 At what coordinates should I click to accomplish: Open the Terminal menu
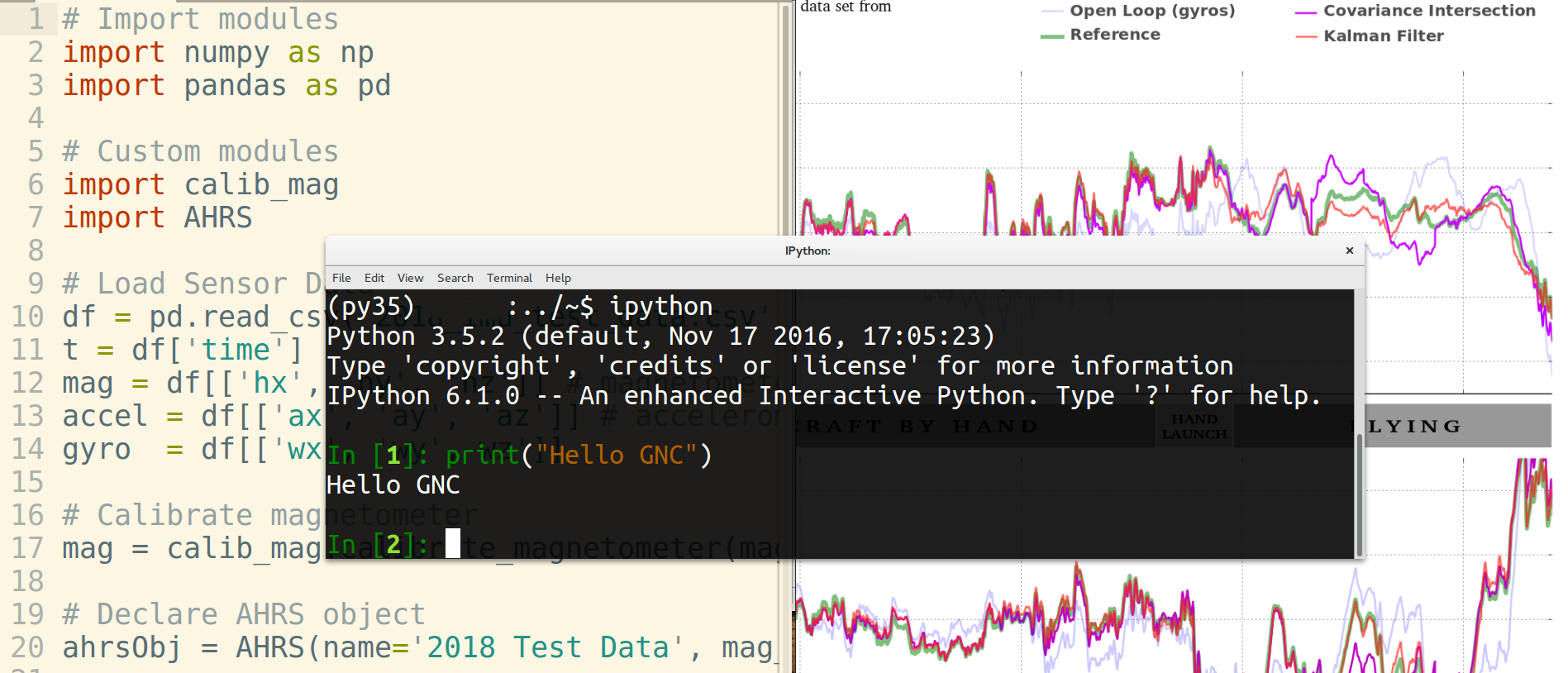(x=509, y=278)
